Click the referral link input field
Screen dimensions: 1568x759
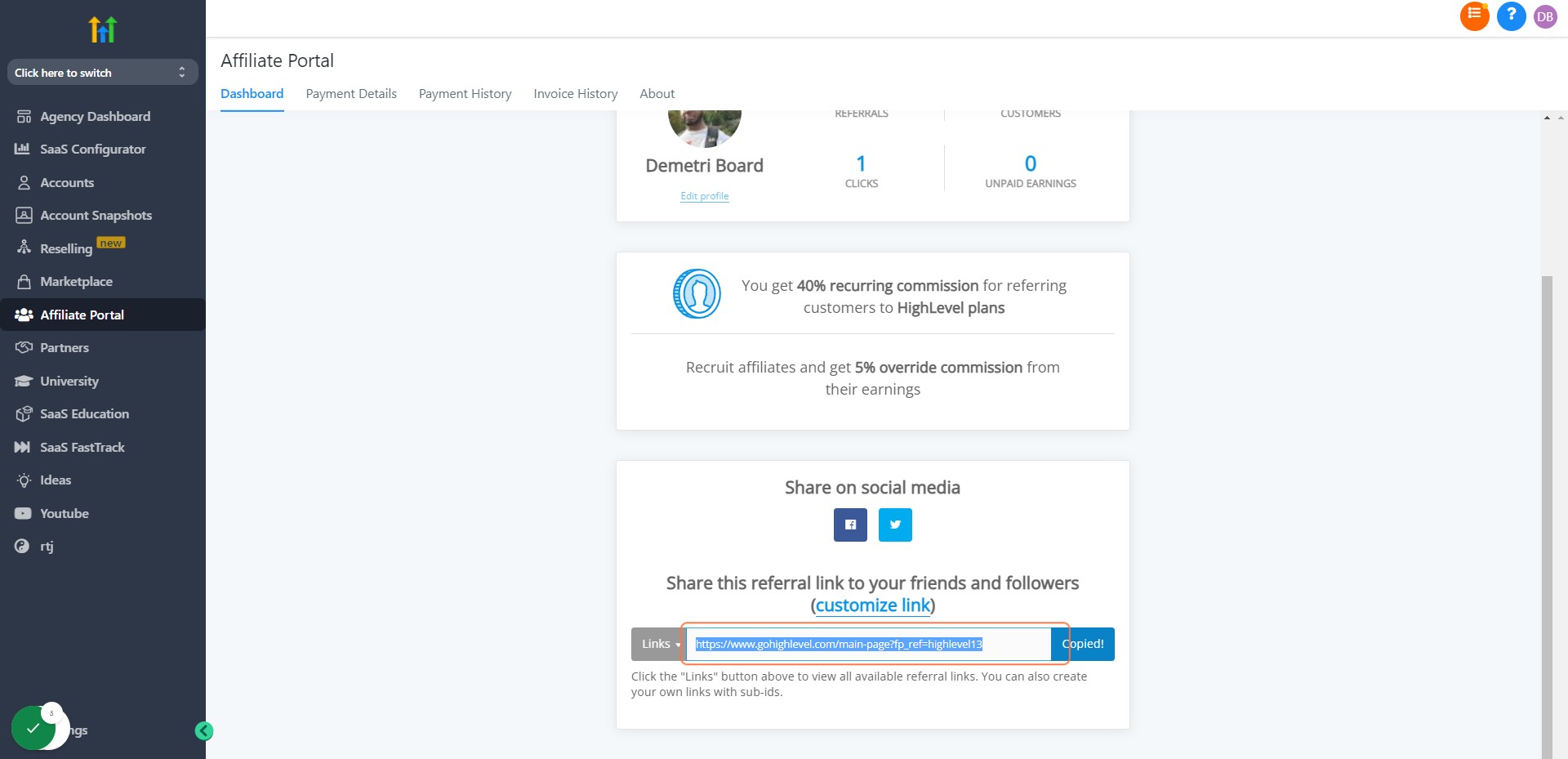point(868,644)
